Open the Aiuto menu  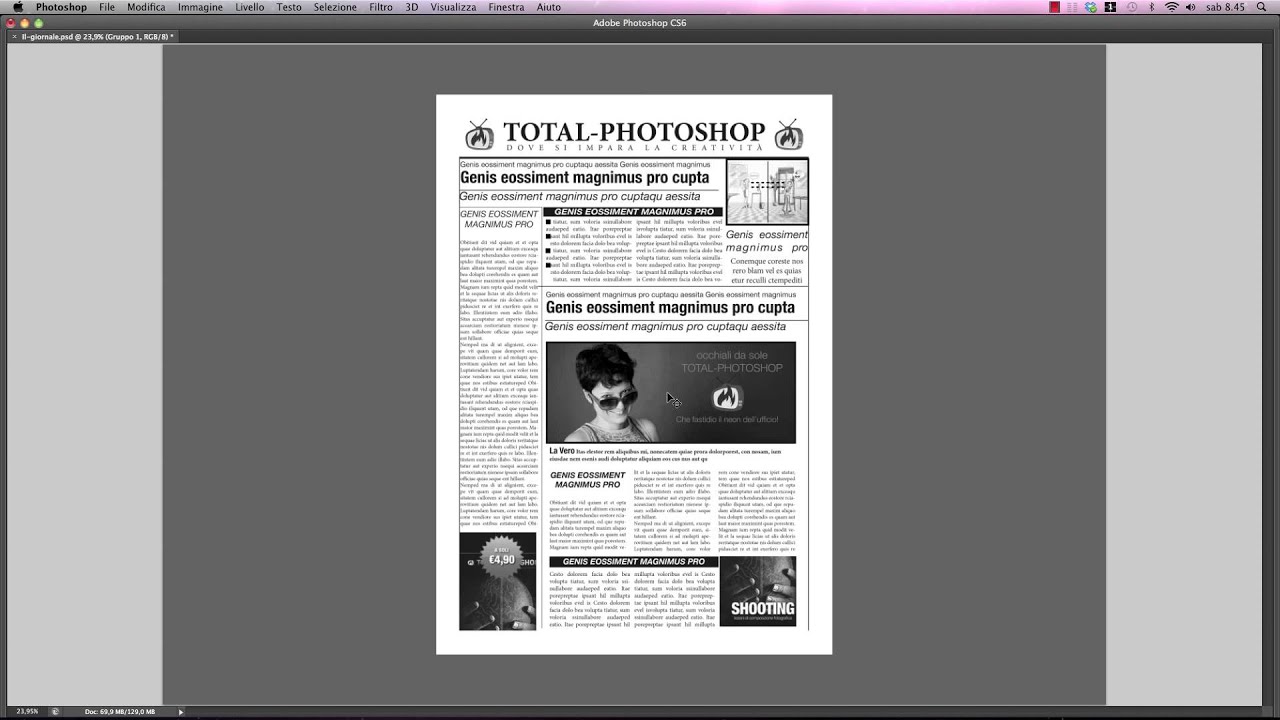point(549,7)
